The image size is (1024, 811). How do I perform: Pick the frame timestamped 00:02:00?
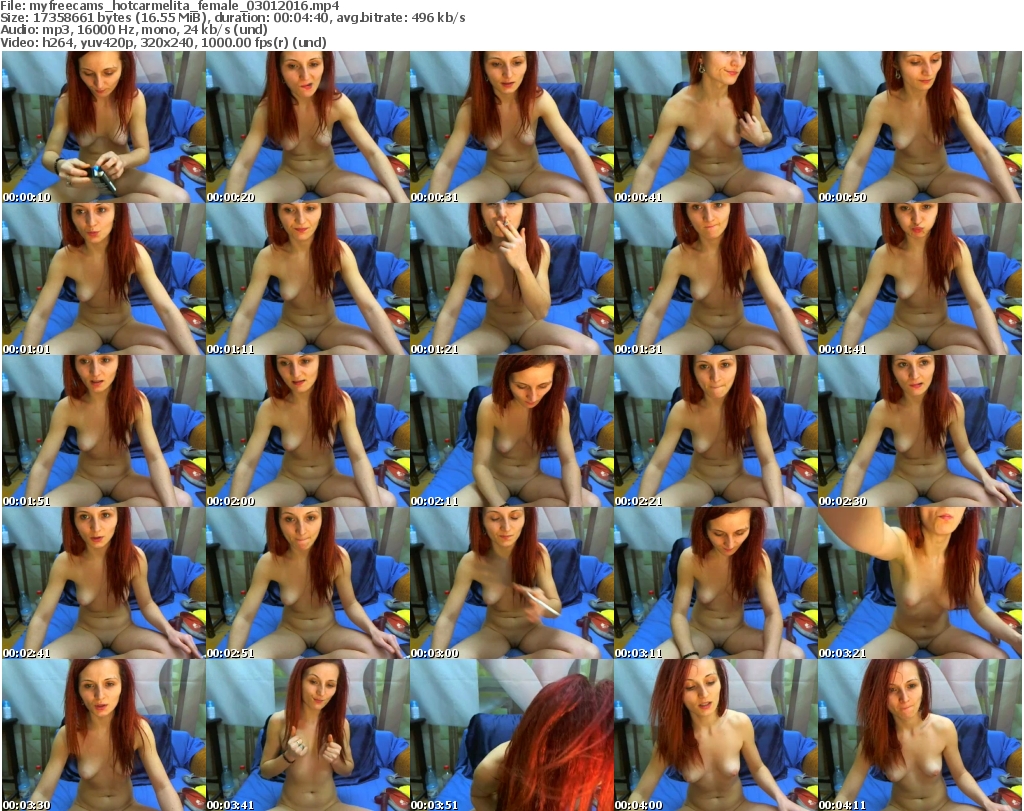pos(308,431)
